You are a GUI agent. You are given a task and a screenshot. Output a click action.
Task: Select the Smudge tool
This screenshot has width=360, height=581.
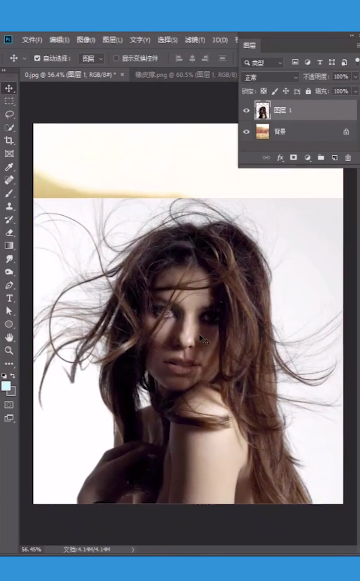[9, 259]
